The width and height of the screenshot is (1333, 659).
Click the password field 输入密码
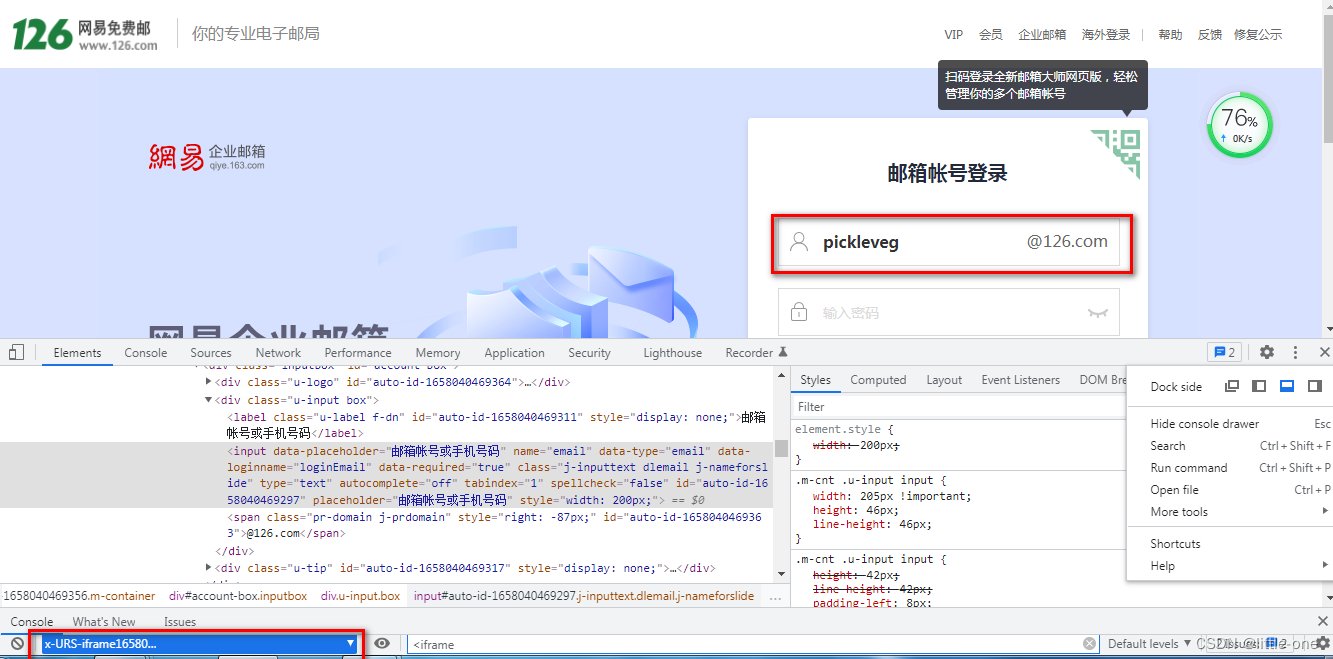click(x=948, y=313)
